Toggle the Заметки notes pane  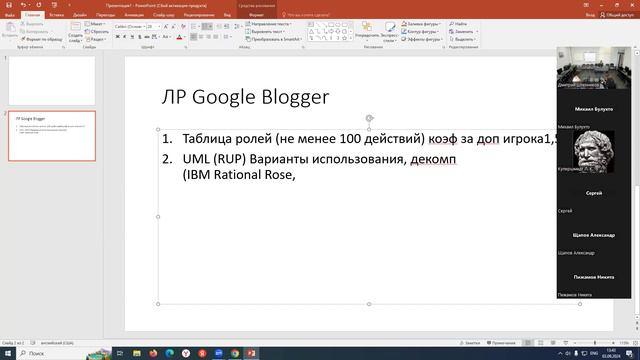tap(470, 343)
